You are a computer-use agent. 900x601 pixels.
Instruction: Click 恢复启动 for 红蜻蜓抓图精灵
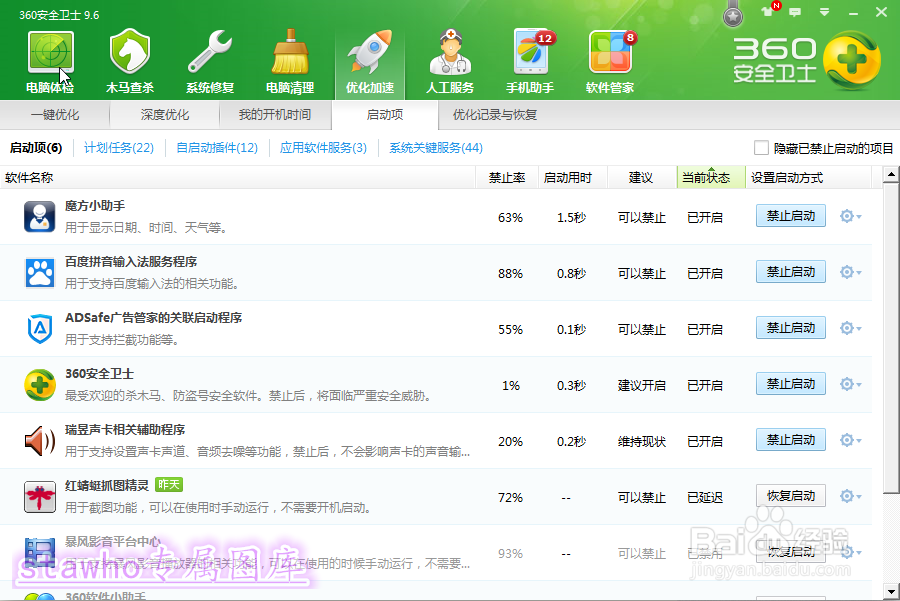[790, 495]
